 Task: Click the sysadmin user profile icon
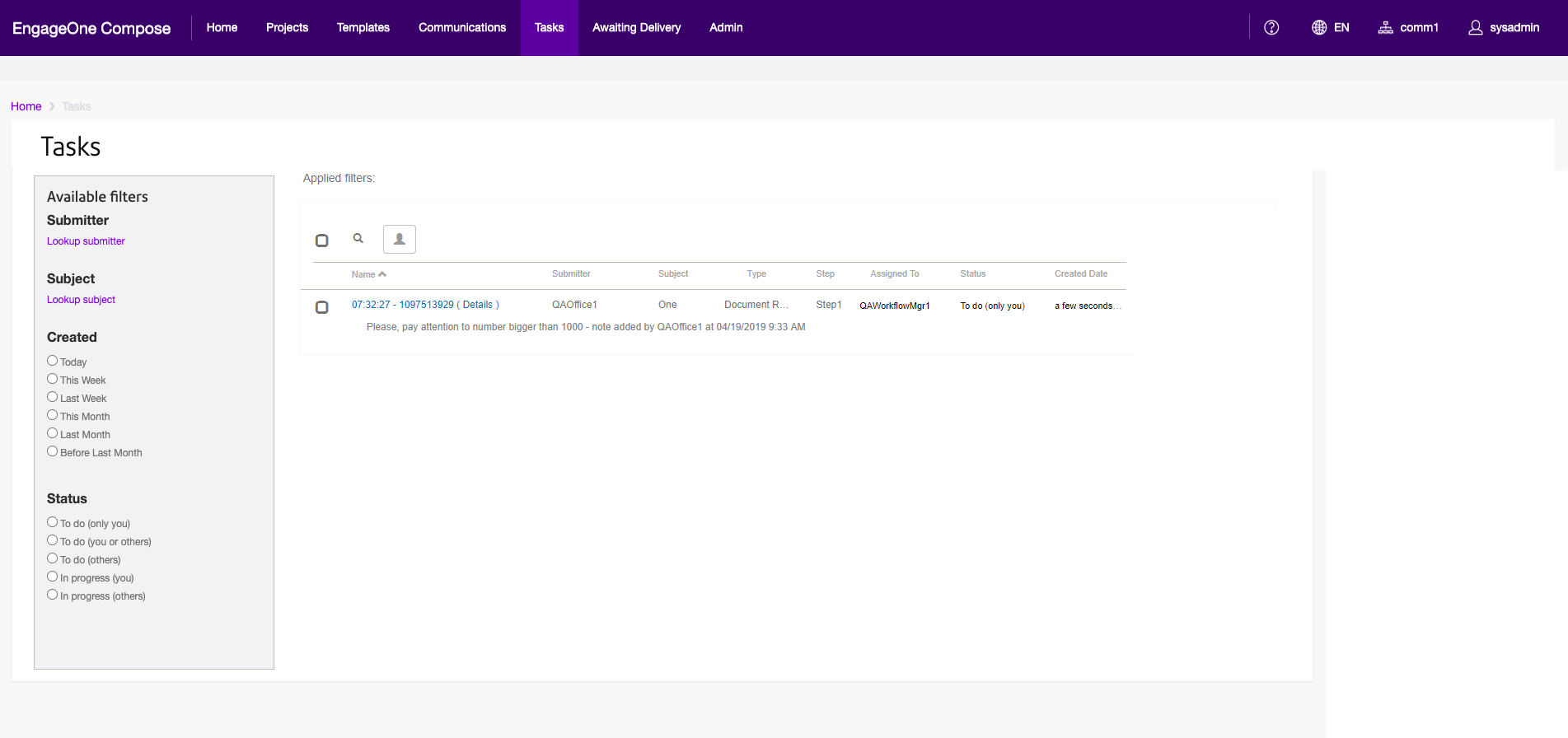pyautogui.click(x=1476, y=27)
